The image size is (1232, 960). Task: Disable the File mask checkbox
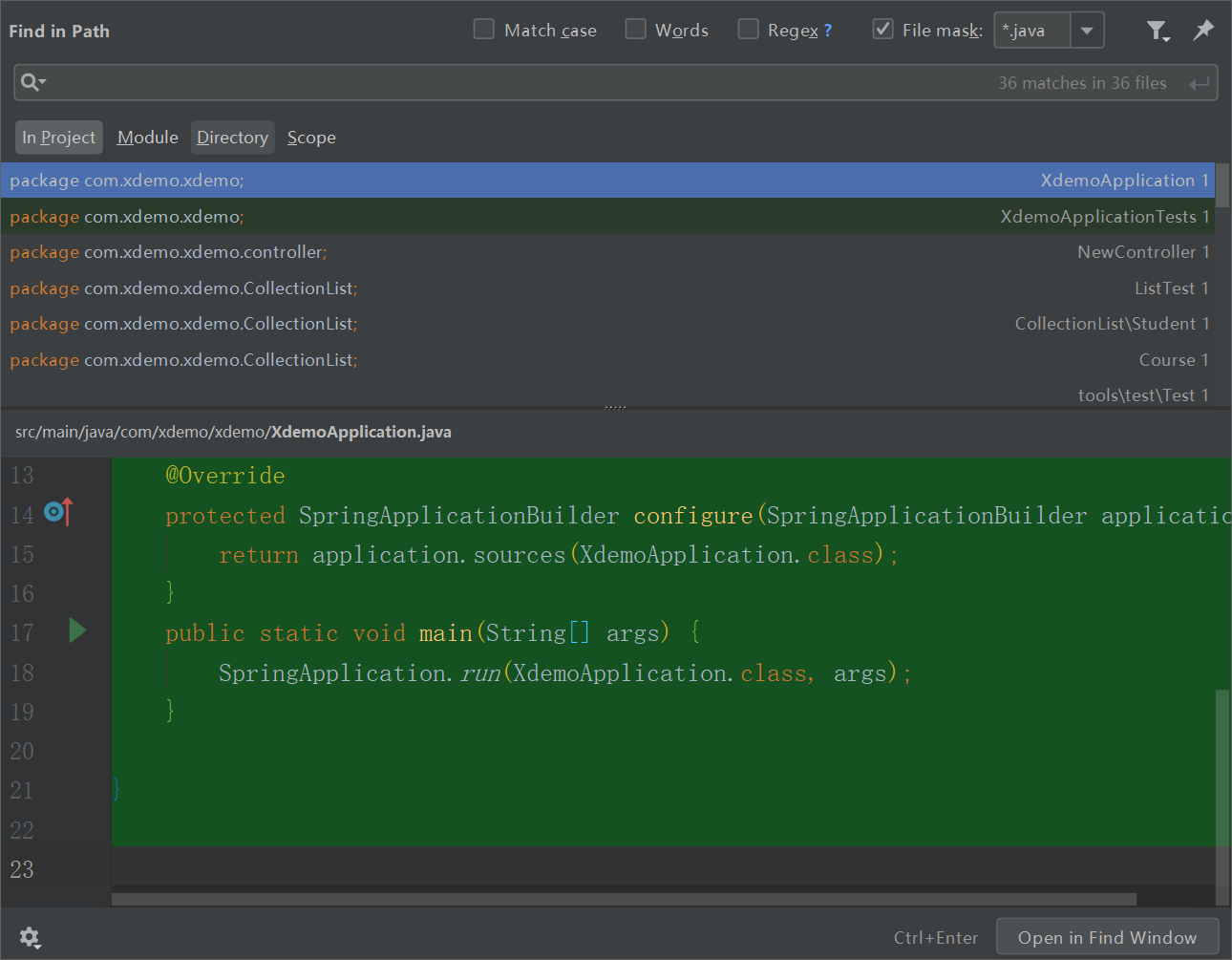[x=882, y=29]
